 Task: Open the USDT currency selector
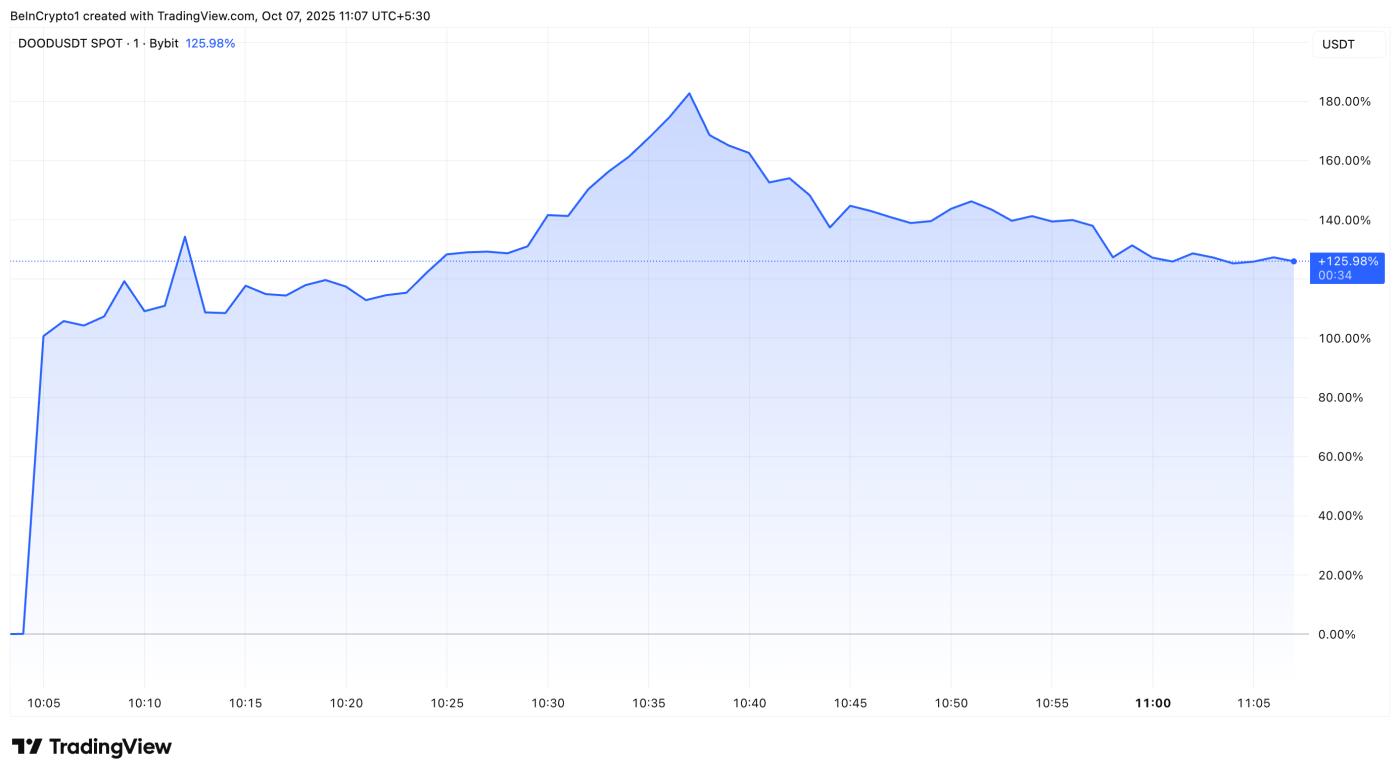[1337, 44]
